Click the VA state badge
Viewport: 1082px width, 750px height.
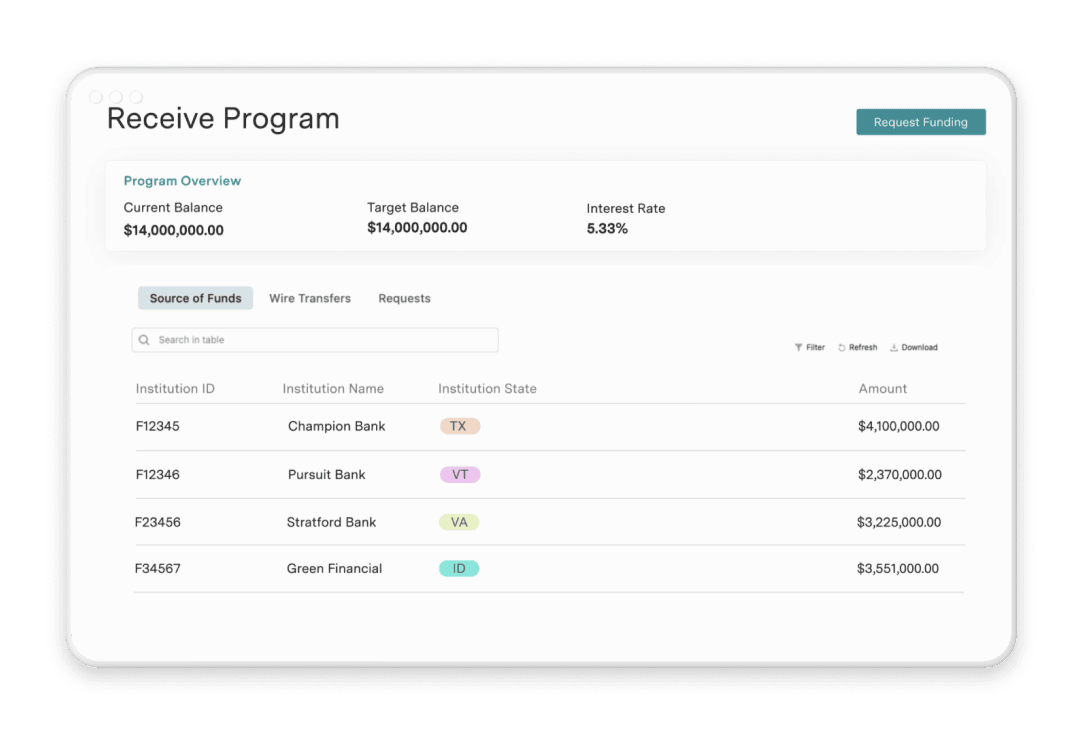[x=459, y=522]
